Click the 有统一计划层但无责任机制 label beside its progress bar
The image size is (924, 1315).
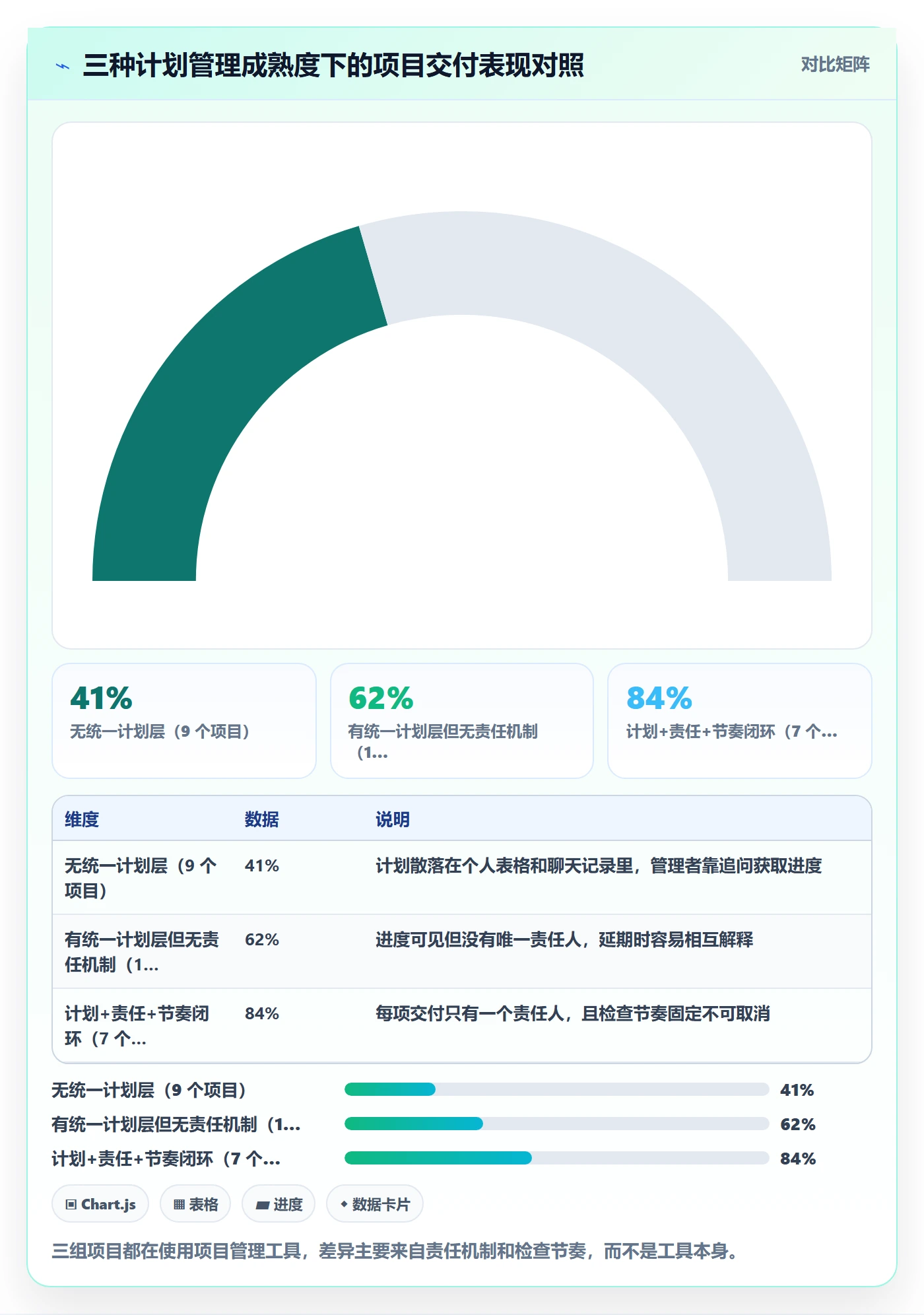[176, 1124]
